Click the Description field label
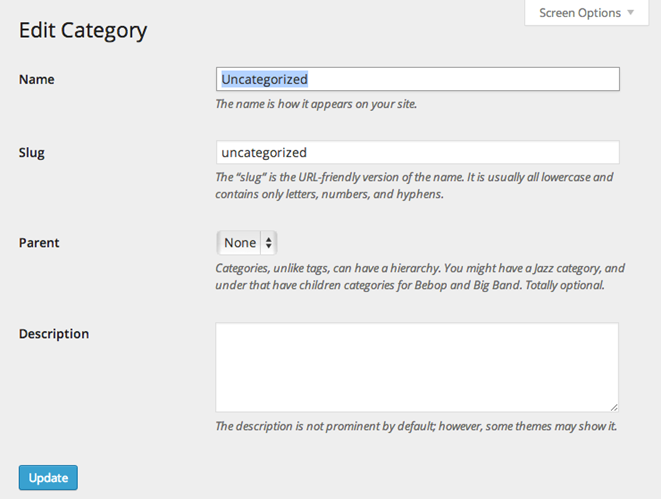The image size is (661, 499). click(54, 333)
